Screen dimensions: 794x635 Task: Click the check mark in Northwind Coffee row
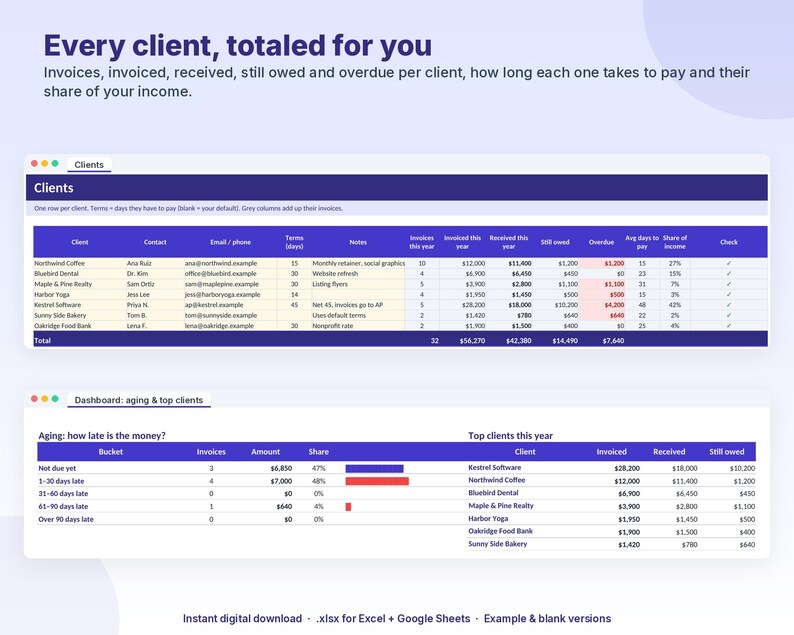click(729, 263)
